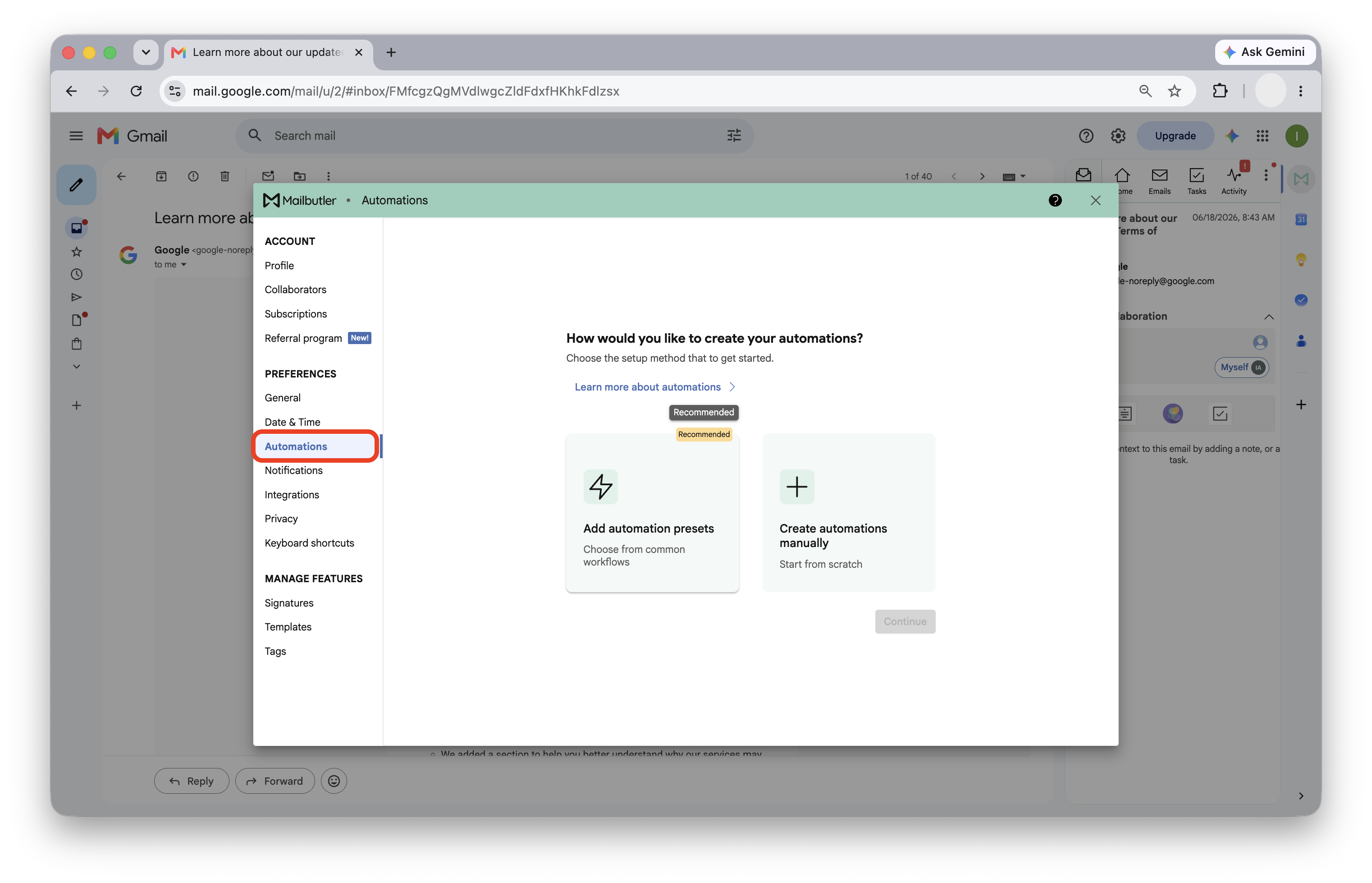The width and height of the screenshot is (1372, 883).
Task: Click the plus icon for manual automations
Action: (x=796, y=486)
